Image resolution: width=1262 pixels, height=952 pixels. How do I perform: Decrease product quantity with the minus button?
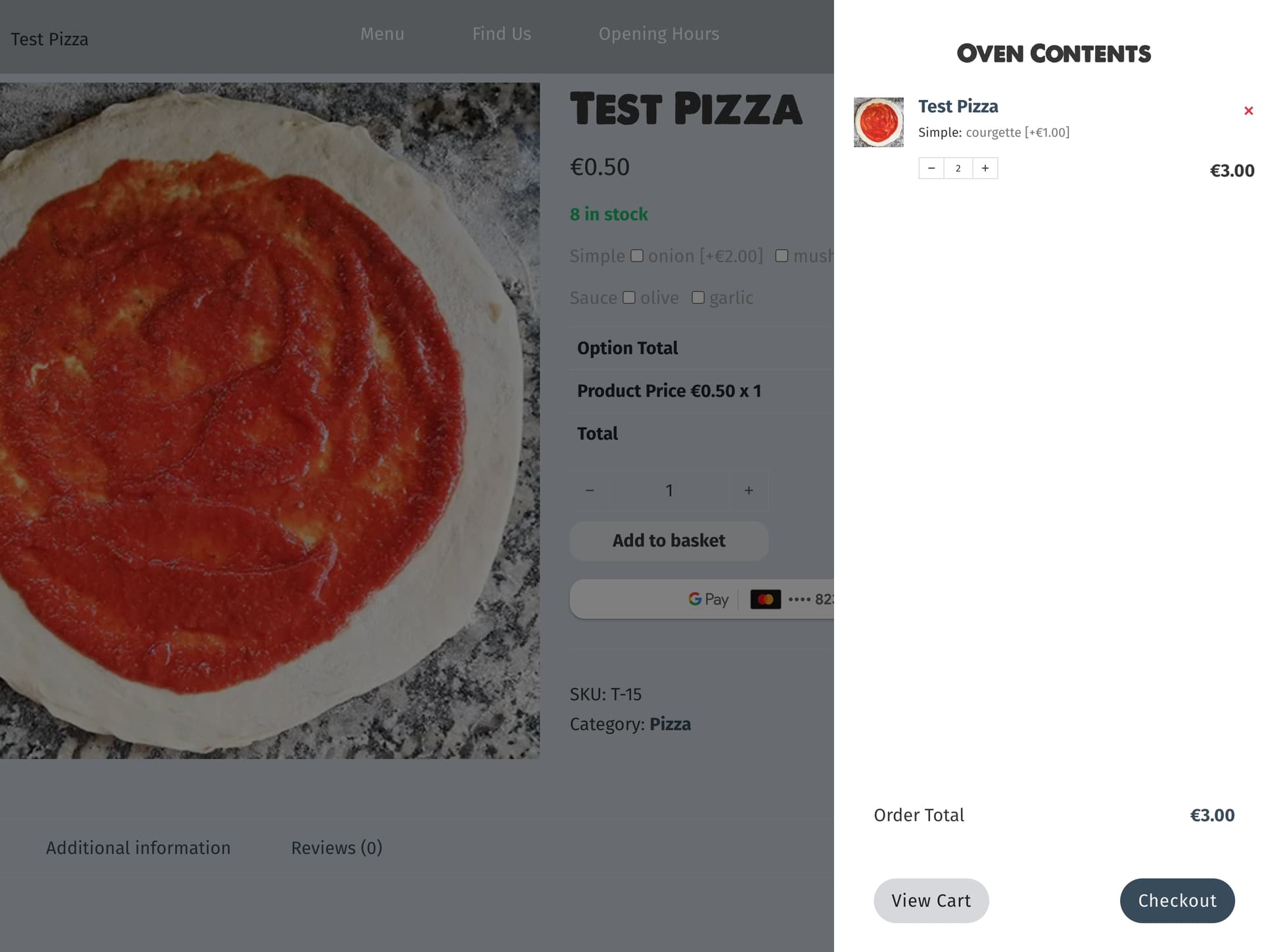(590, 491)
